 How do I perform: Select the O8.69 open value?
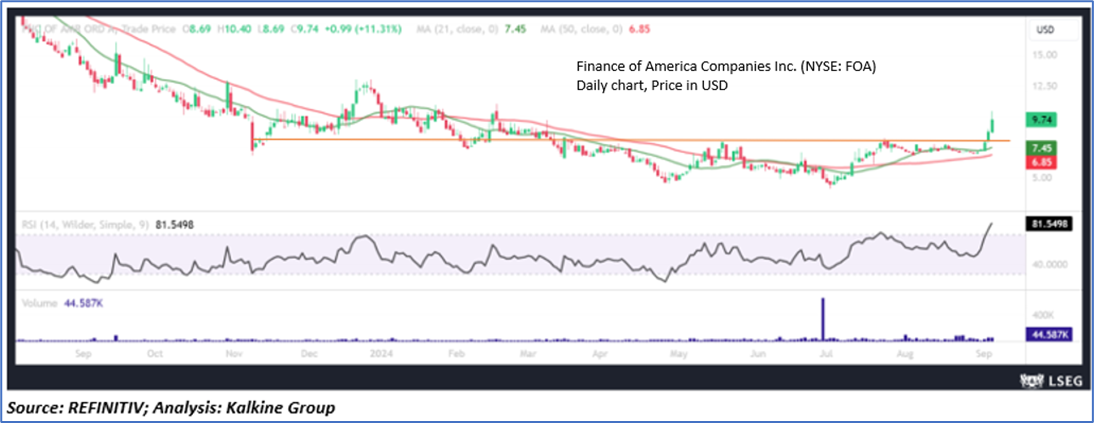coord(197,31)
